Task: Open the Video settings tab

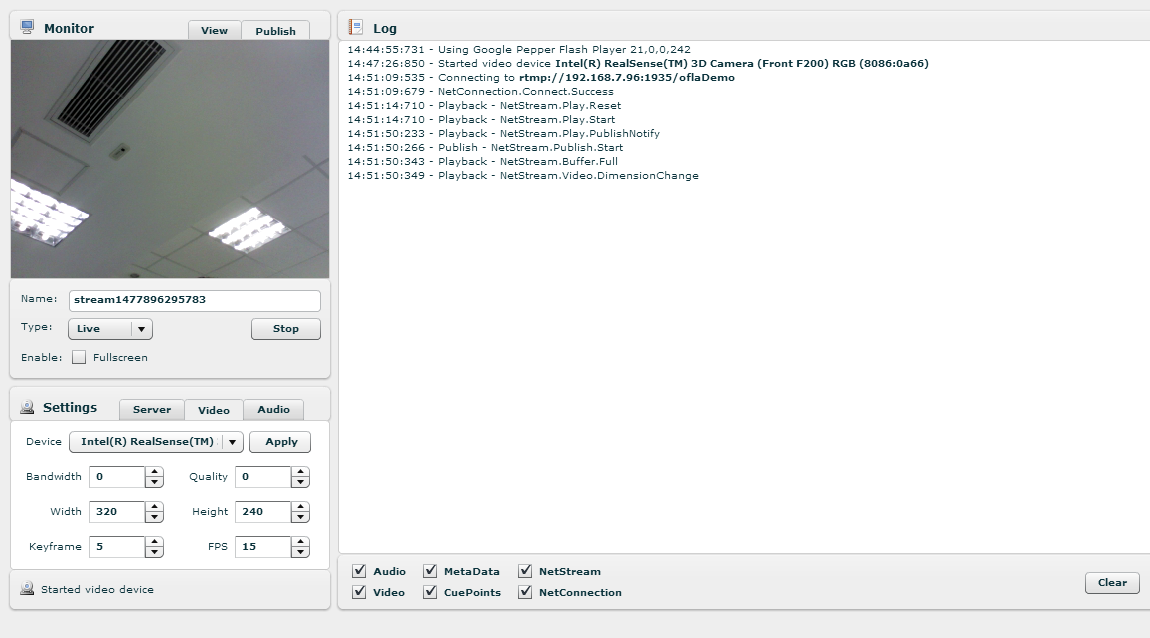Action: 213,410
